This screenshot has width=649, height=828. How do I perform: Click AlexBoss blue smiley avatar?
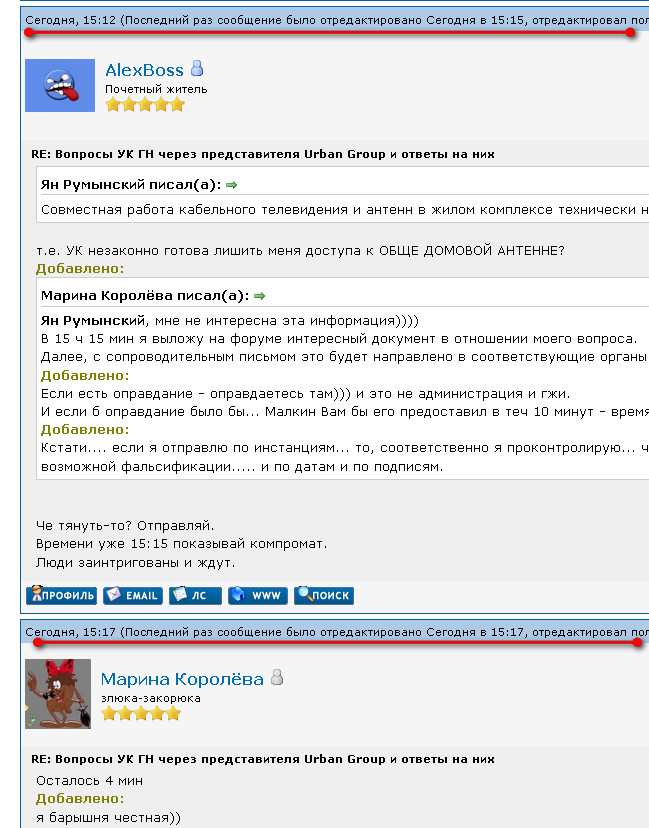coord(60,86)
